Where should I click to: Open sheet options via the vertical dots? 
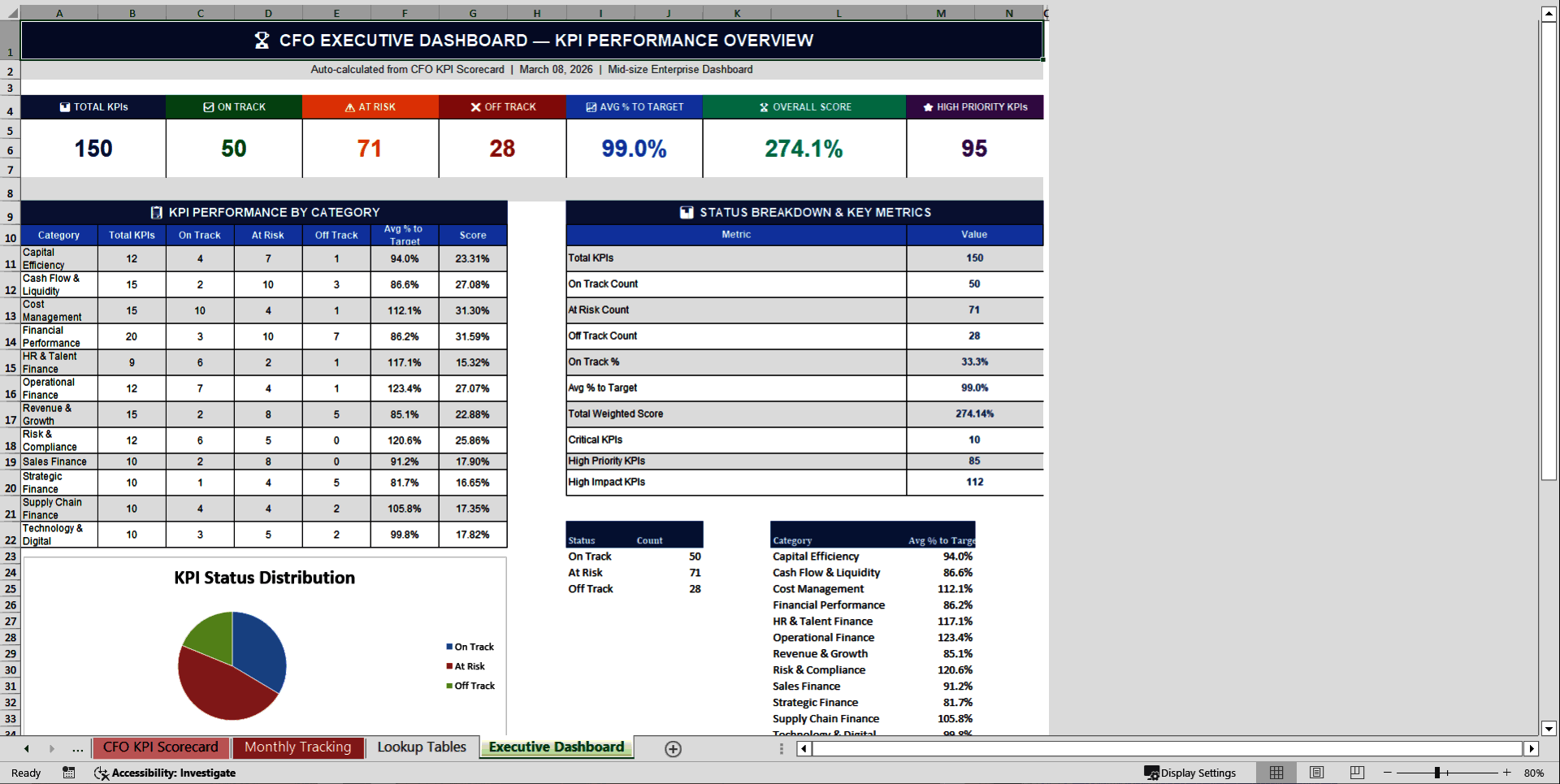point(781,748)
